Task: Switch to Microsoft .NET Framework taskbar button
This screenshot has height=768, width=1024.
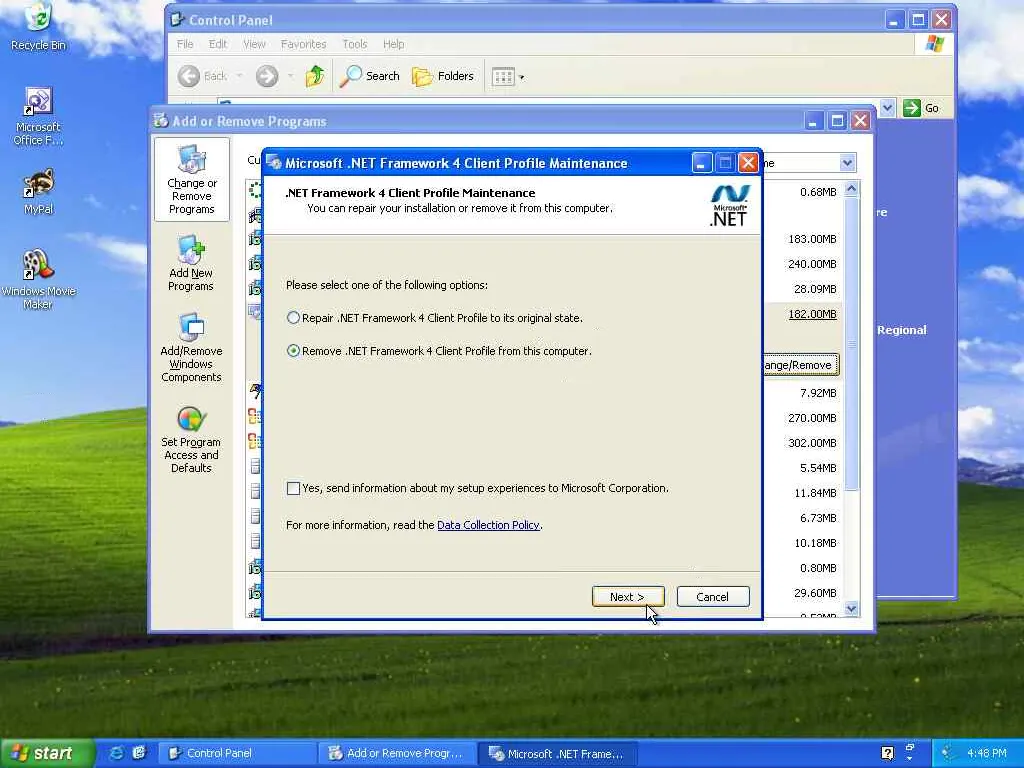Action: coord(557,753)
